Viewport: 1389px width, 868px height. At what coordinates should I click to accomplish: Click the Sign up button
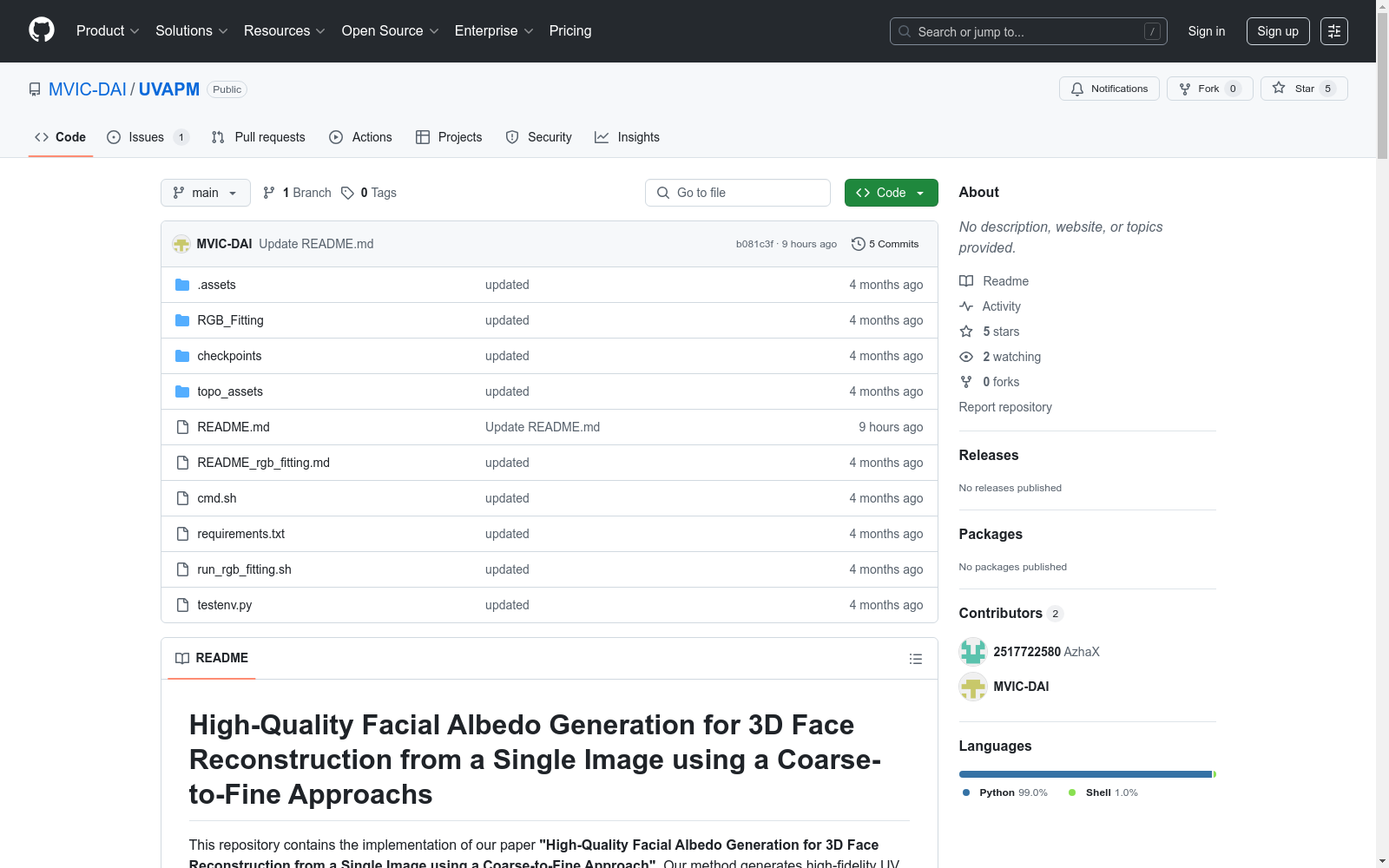pyautogui.click(x=1278, y=31)
